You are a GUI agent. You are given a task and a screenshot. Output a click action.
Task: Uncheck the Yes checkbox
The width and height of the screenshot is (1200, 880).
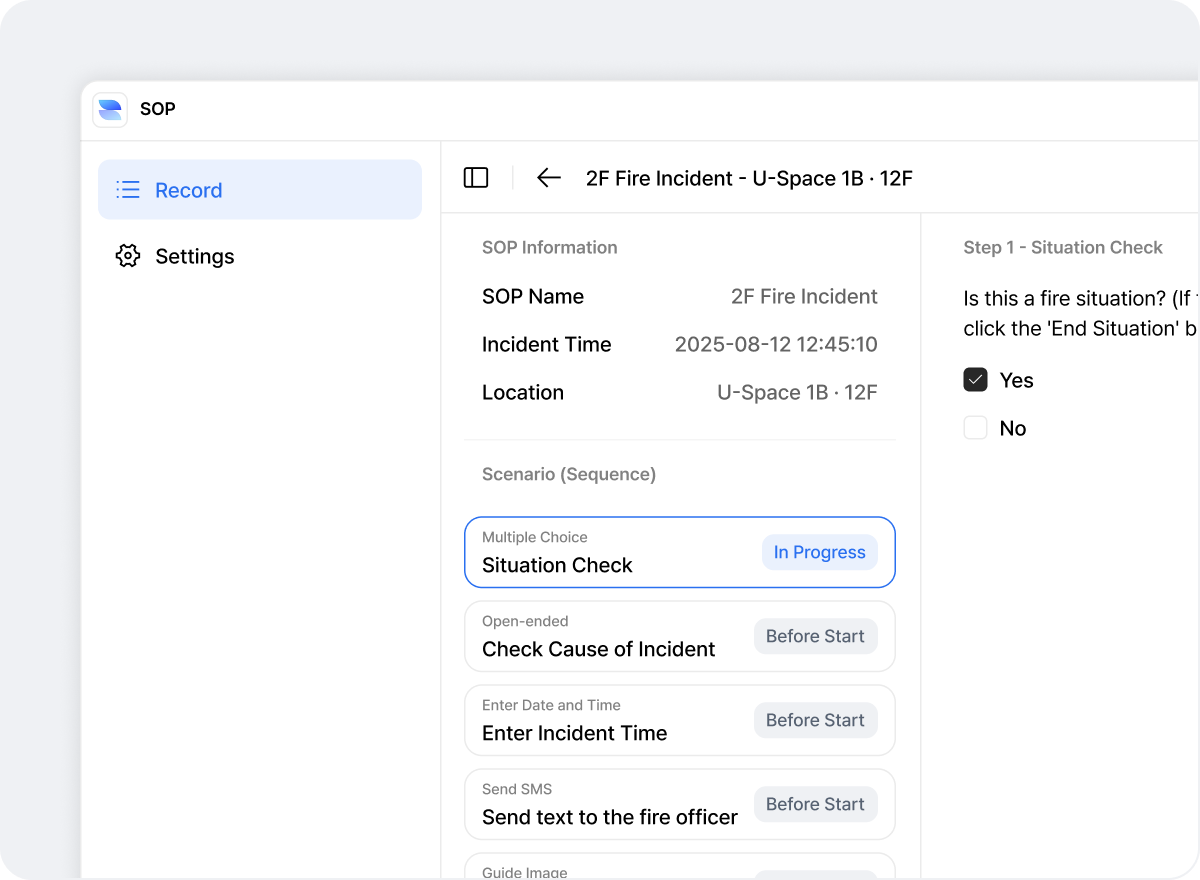click(975, 380)
